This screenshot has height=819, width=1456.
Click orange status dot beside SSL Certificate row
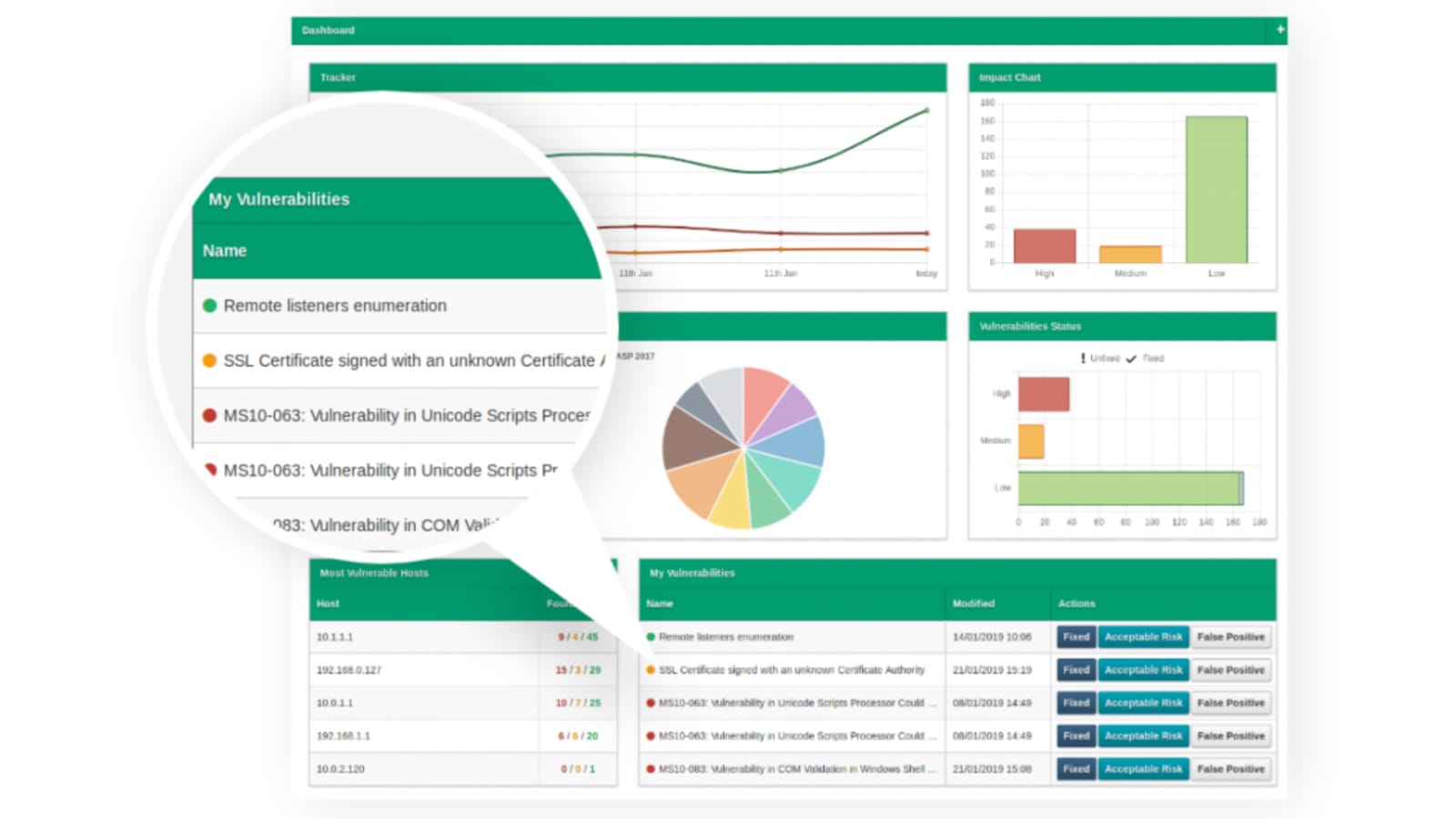[x=651, y=670]
